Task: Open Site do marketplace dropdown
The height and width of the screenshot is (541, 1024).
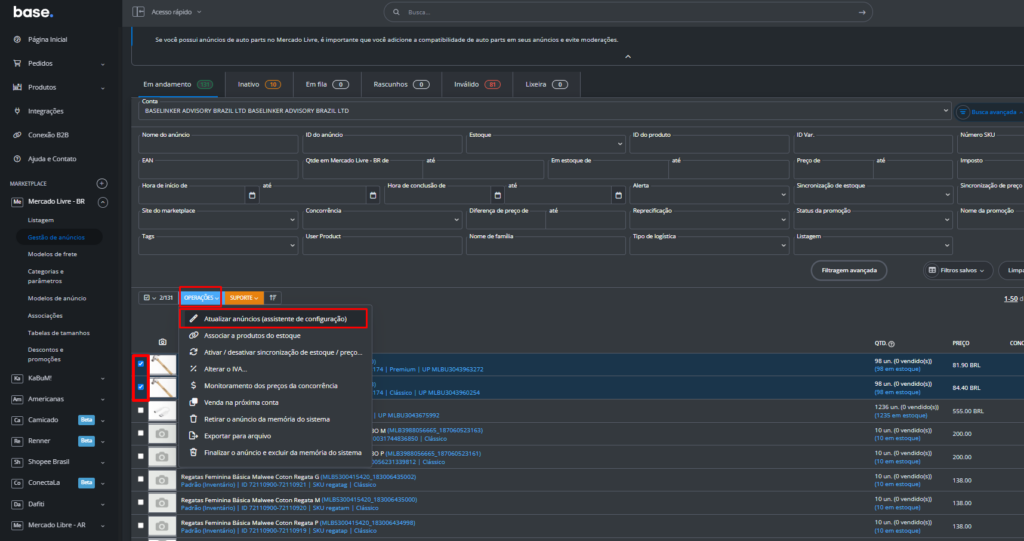Action: point(219,219)
